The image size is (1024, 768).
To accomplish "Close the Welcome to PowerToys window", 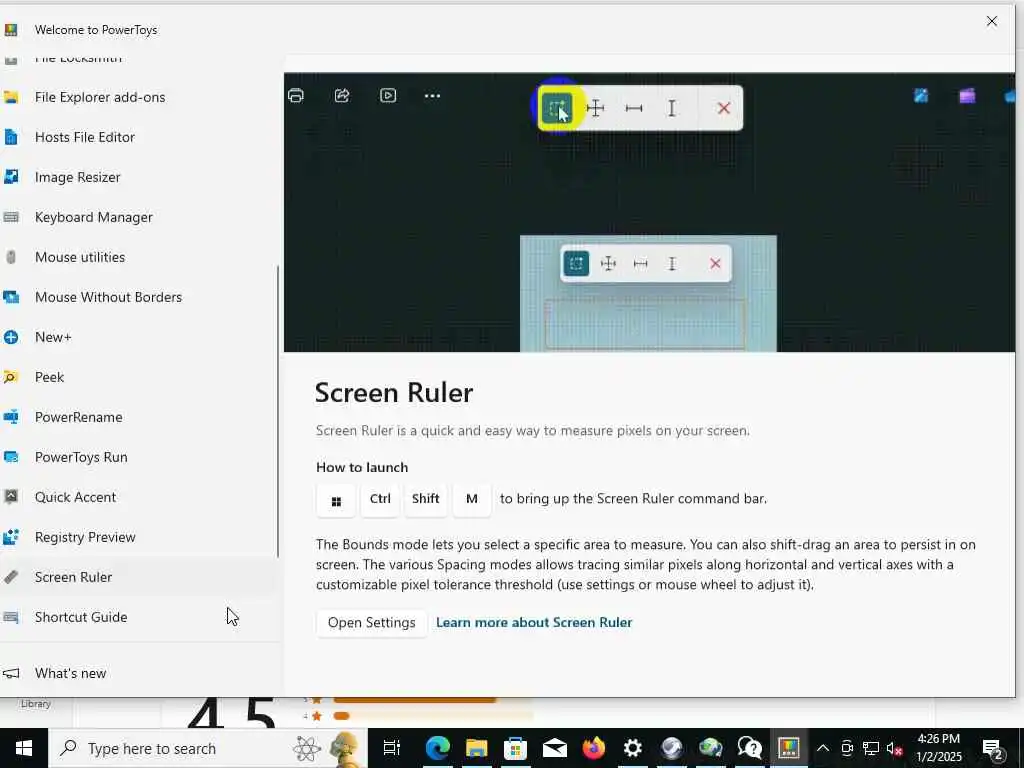I will click(x=991, y=22).
